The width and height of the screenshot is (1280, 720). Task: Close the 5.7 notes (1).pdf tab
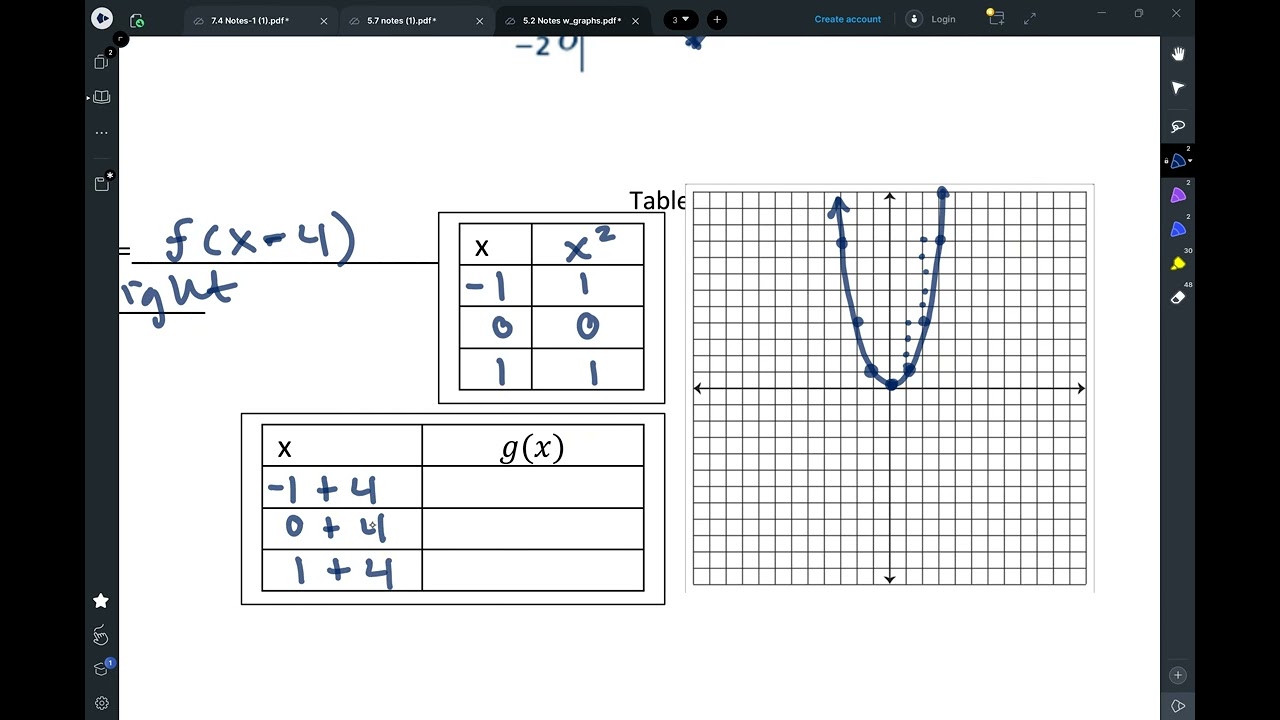point(480,20)
